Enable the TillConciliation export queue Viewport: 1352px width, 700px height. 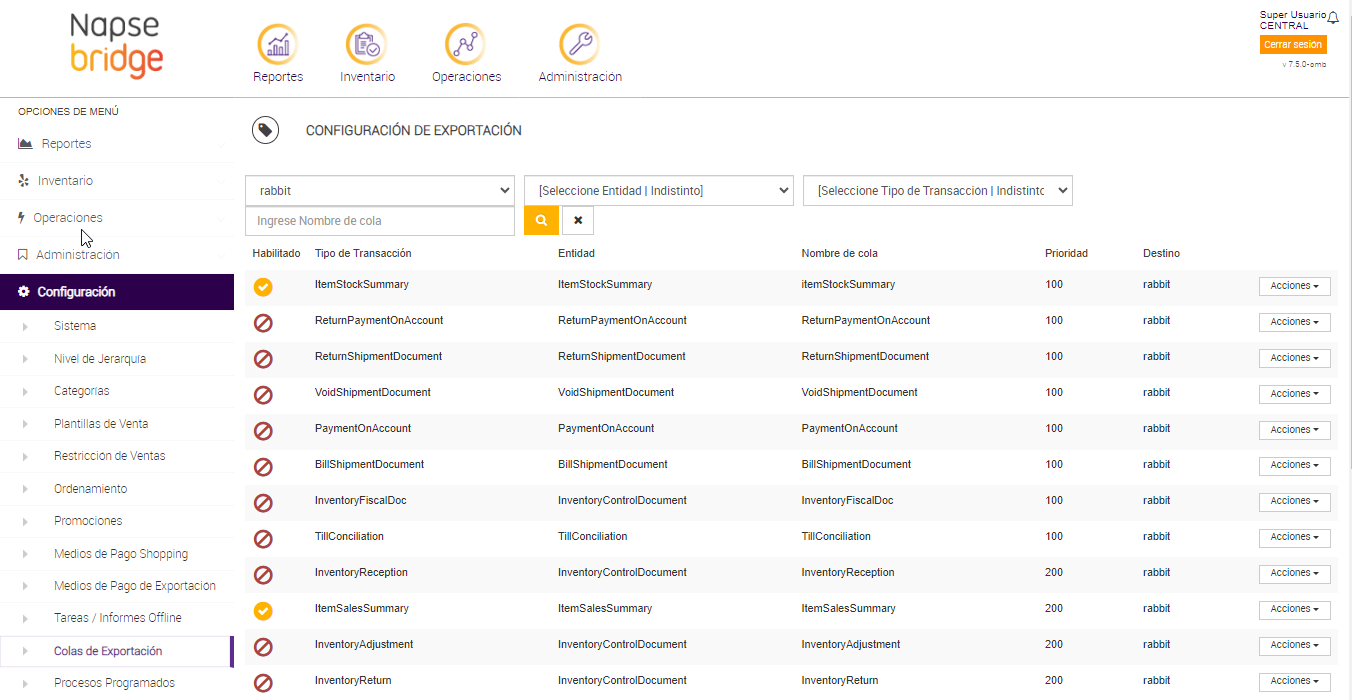point(262,539)
